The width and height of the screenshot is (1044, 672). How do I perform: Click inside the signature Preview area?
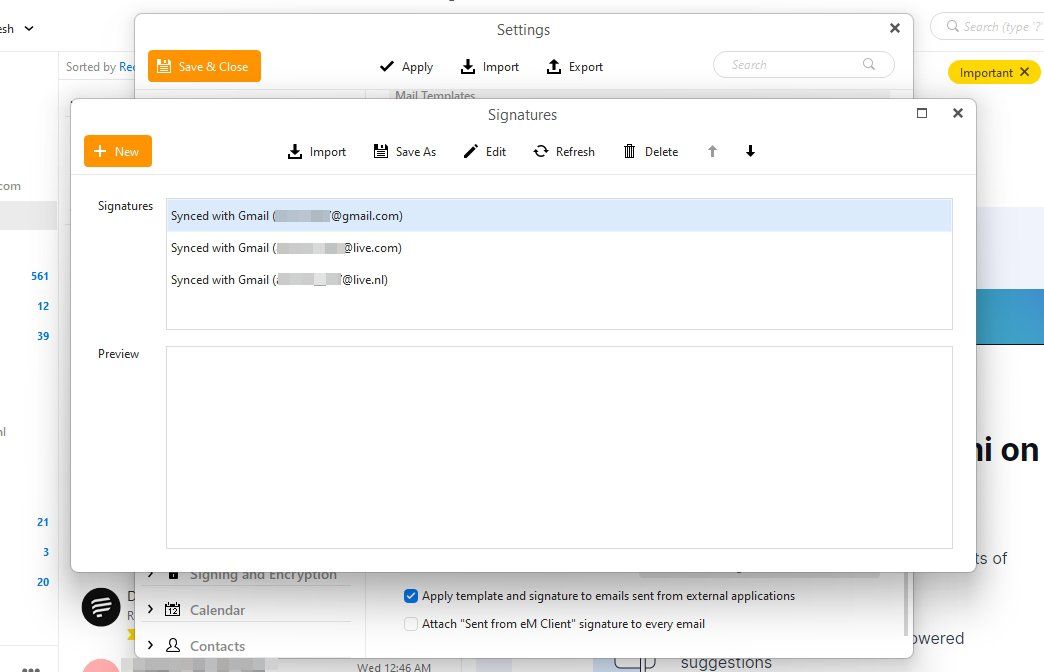(559, 448)
